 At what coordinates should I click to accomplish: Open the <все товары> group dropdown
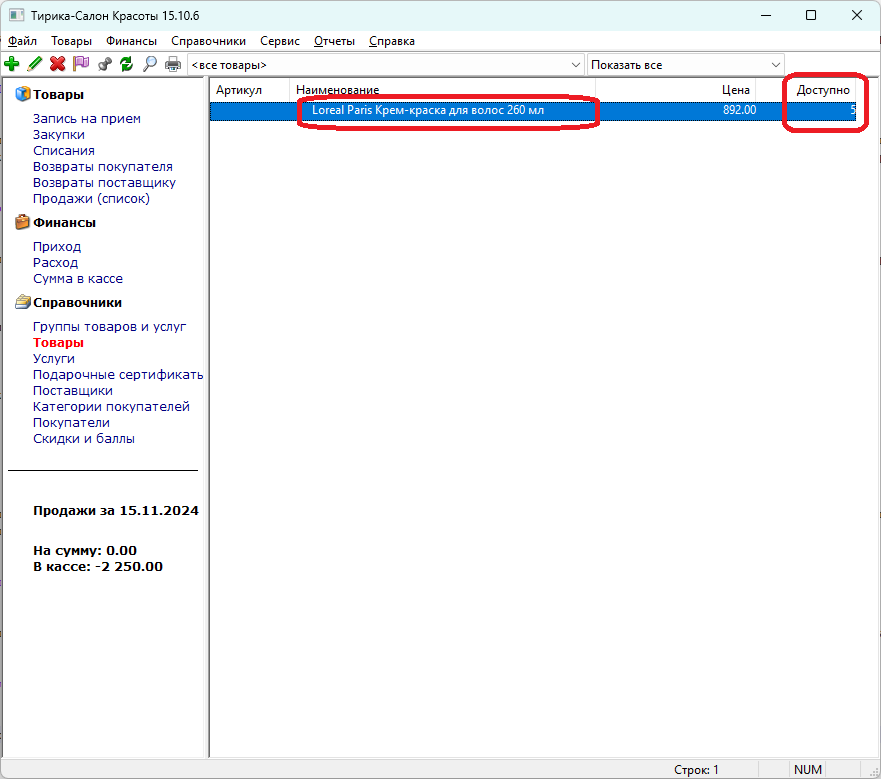point(385,65)
